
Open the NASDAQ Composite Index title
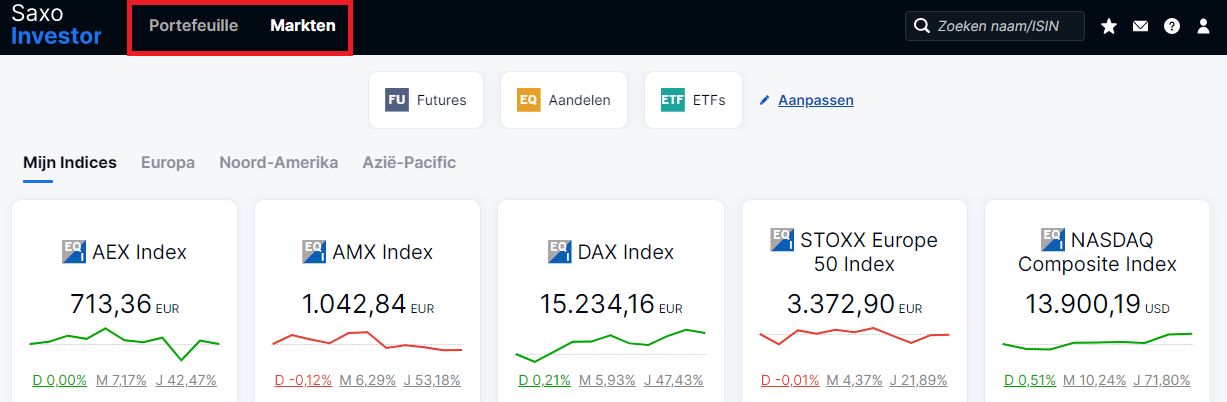pos(1098,252)
